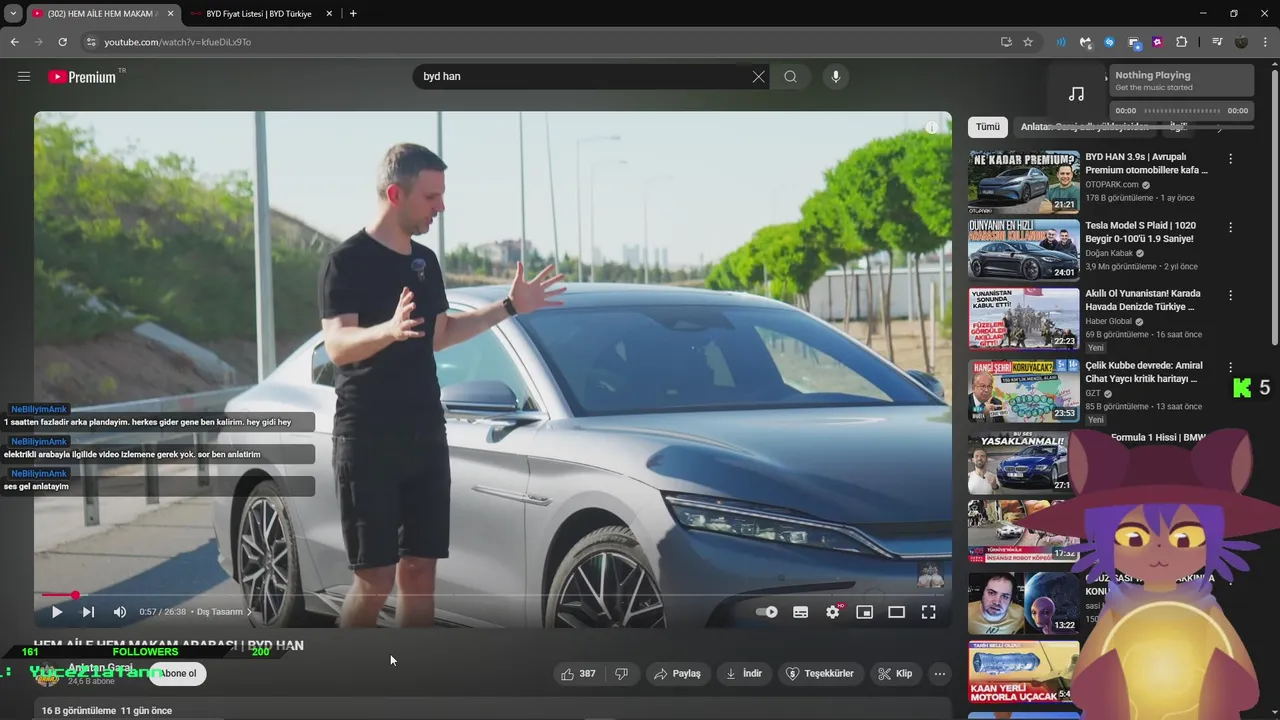1280x720 pixels.
Task: Reload the current page
Action: tap(62, 42)
